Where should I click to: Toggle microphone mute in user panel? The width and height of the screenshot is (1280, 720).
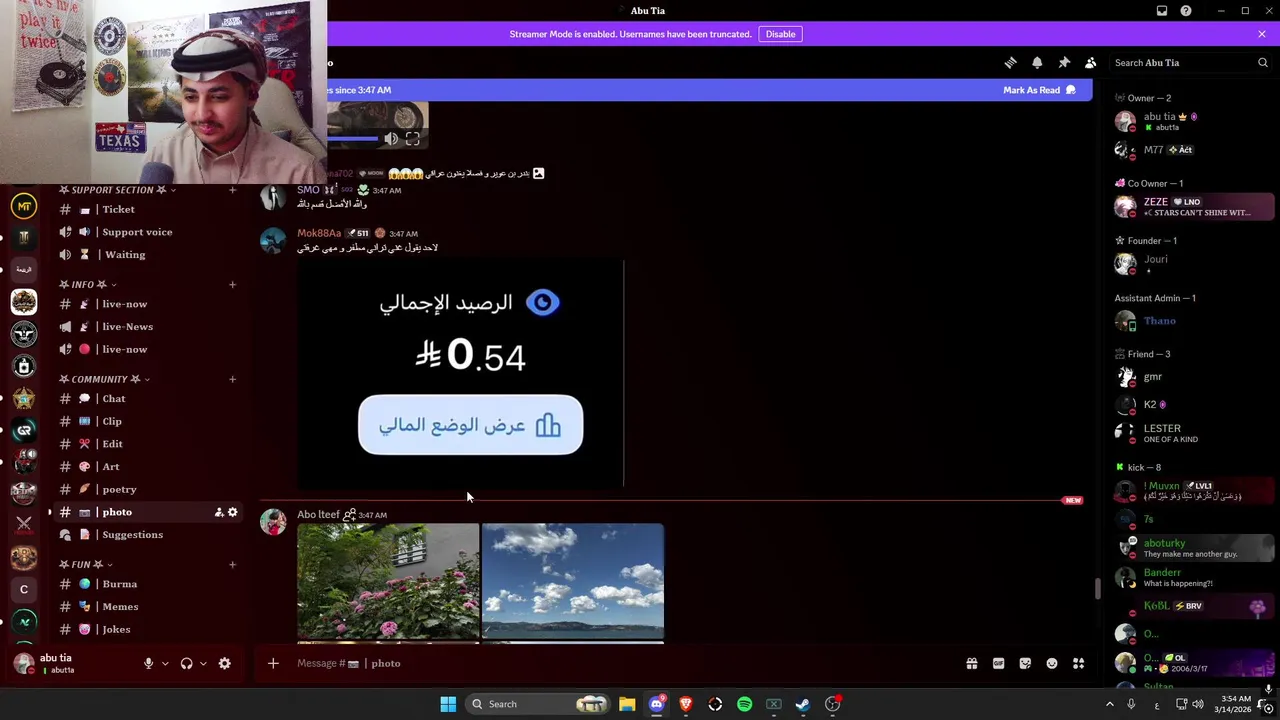148,663
